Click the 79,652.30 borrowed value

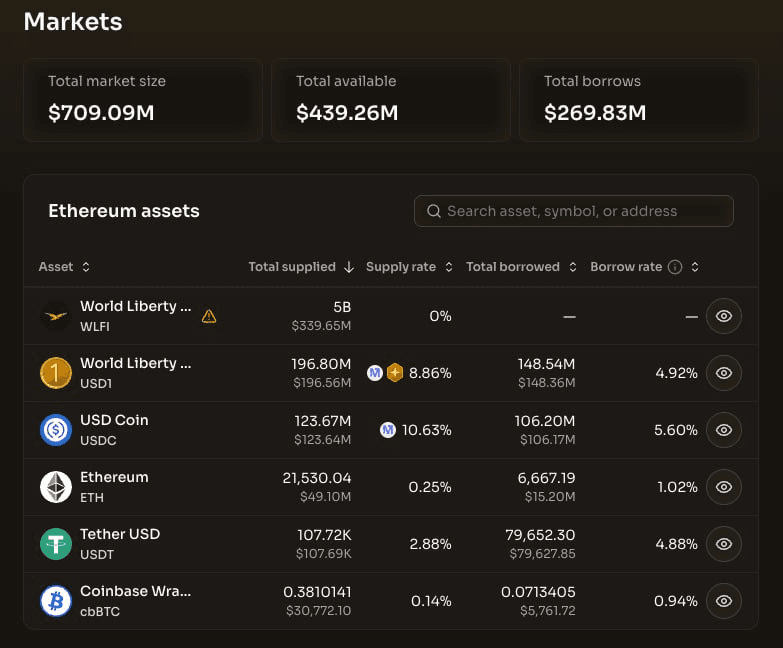(x=540, y=535)
